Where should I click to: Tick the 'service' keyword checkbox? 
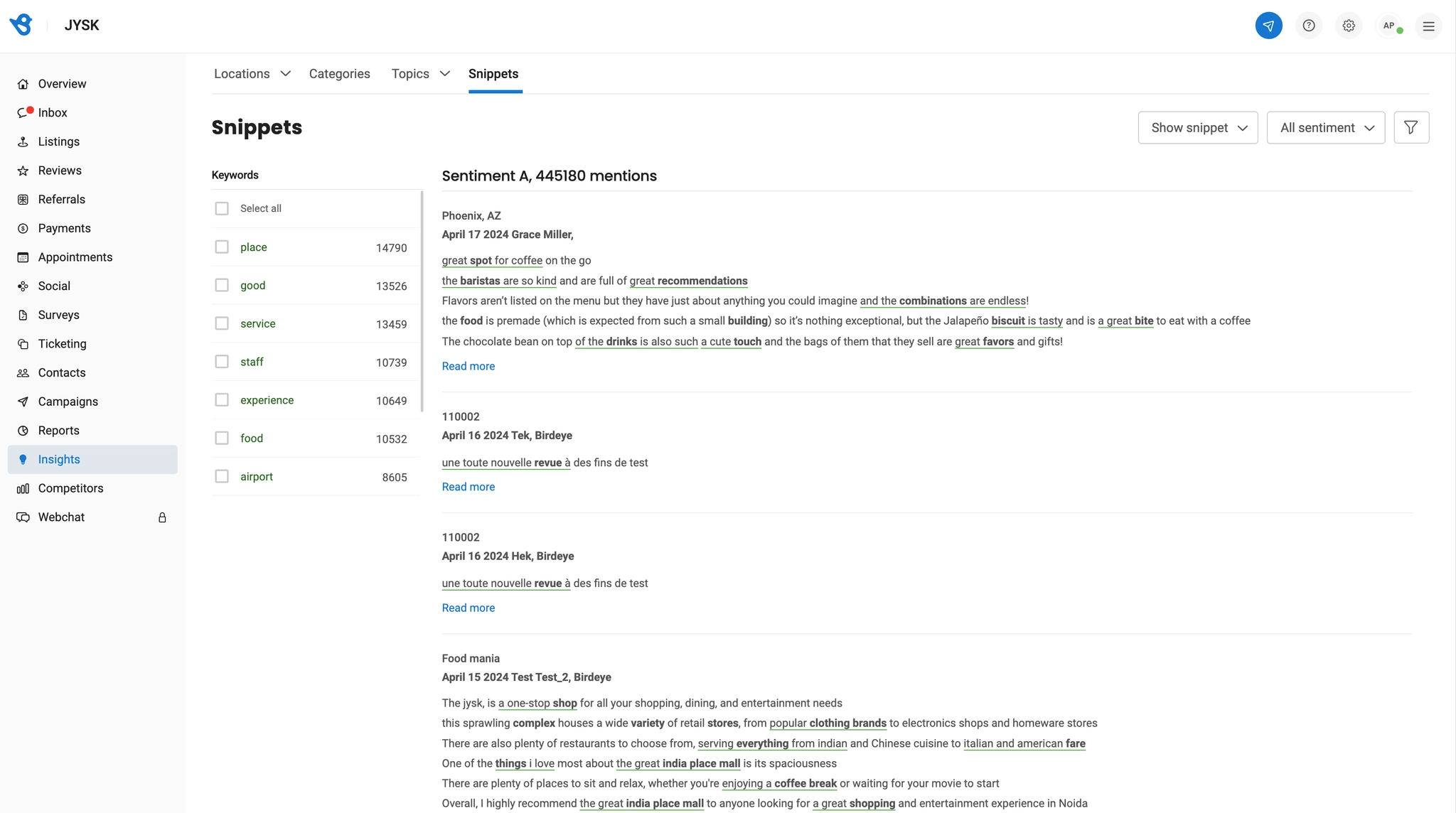pos(222,323)
